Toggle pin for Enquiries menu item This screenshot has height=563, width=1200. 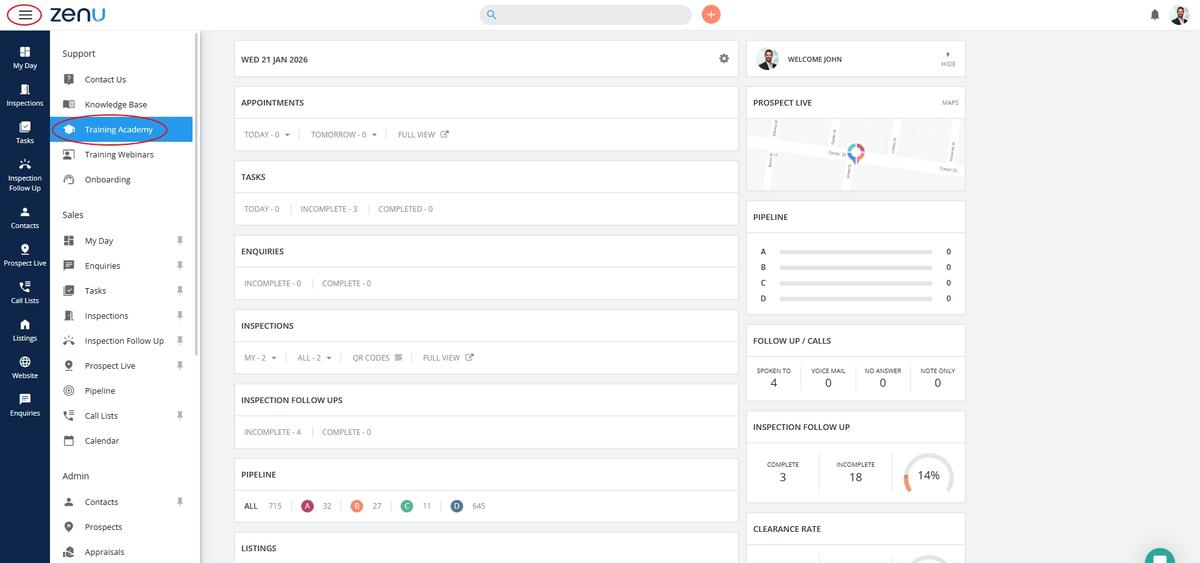pyautogui.click(x=180, y=266)
